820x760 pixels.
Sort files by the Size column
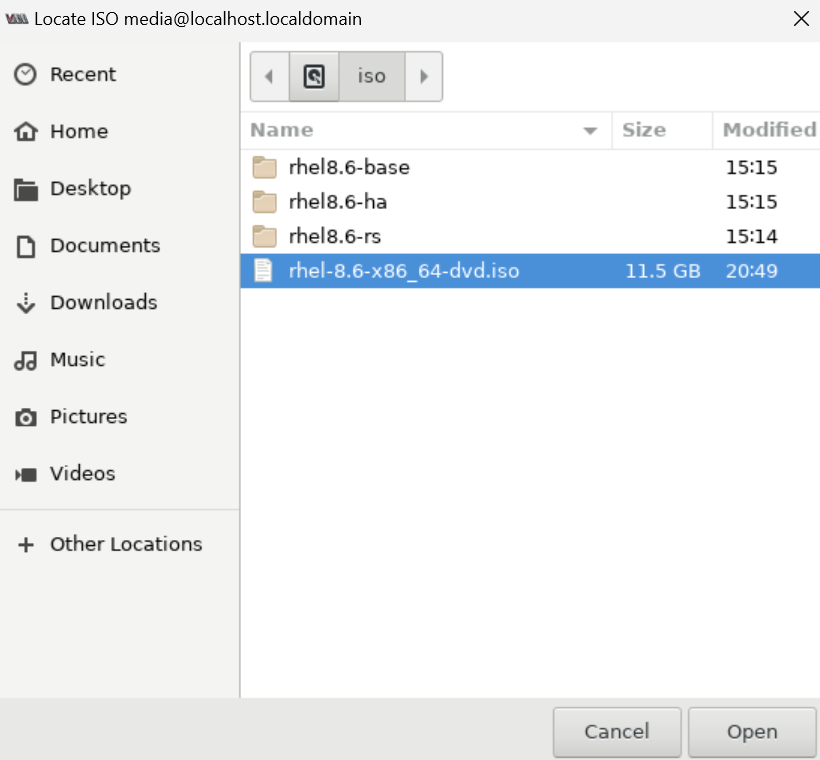click(x=662, y=130)
